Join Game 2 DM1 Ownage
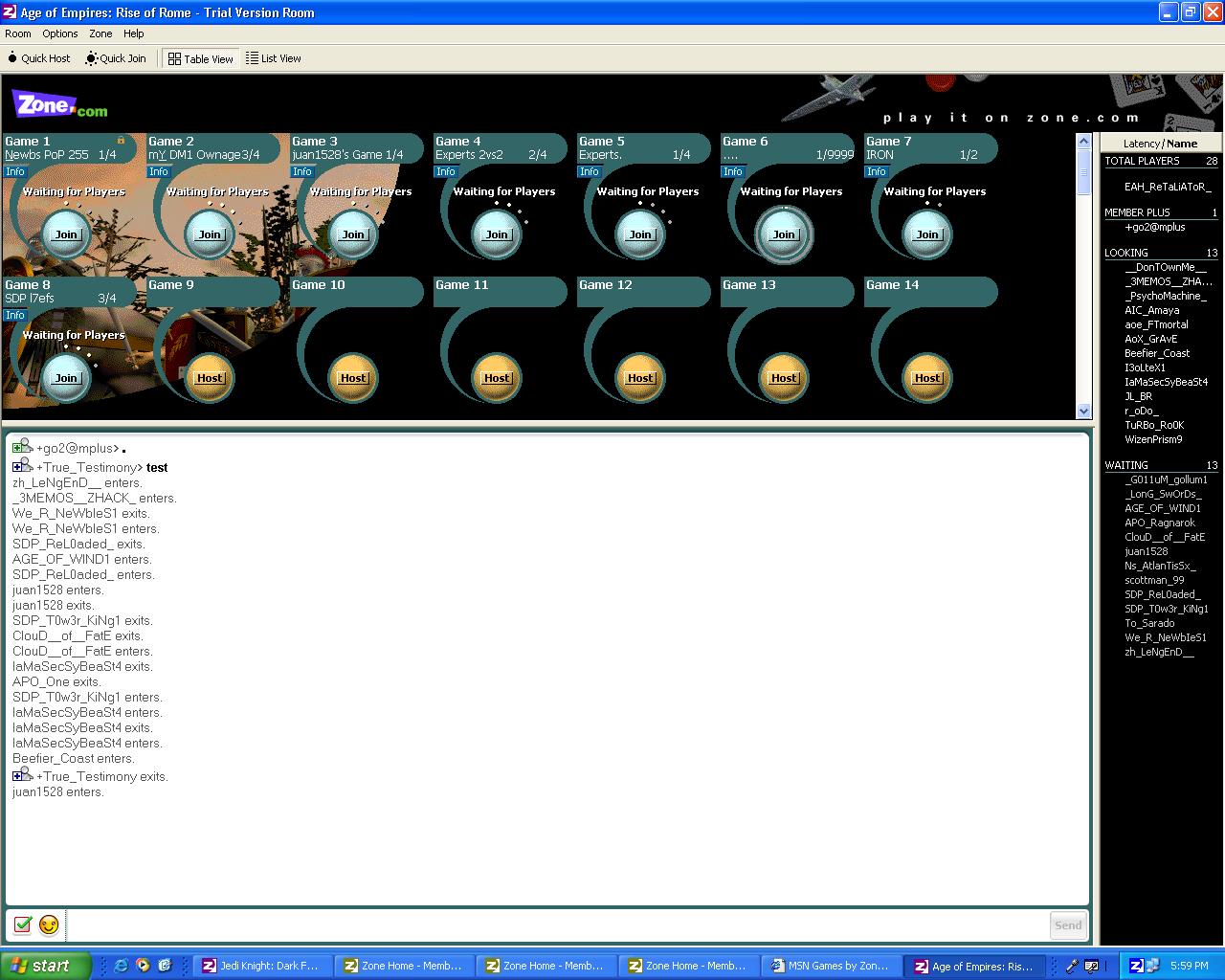Image resolution: width=1225 pixels, height=980 pixels. coord(210,234)
